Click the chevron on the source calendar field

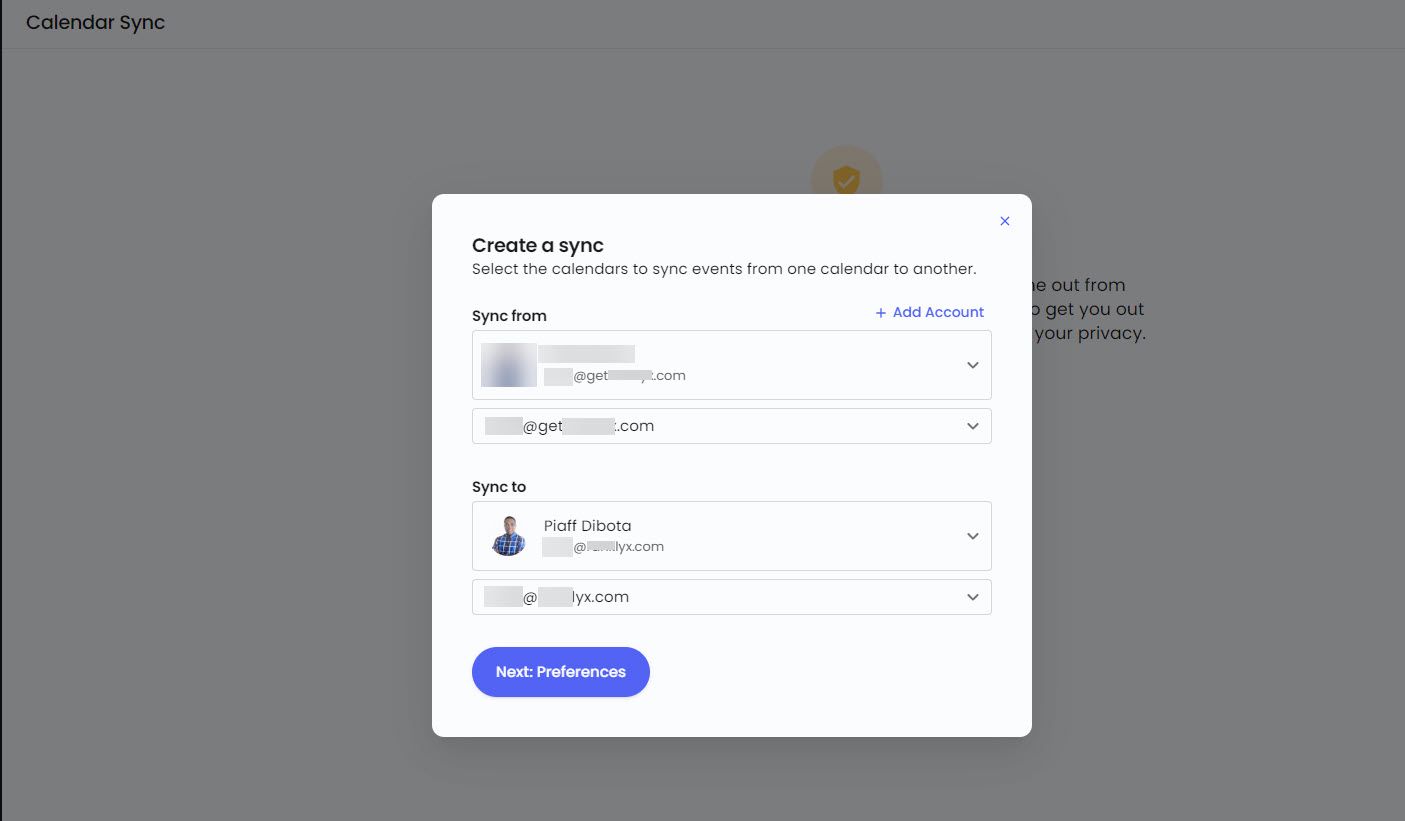[972, 426]
